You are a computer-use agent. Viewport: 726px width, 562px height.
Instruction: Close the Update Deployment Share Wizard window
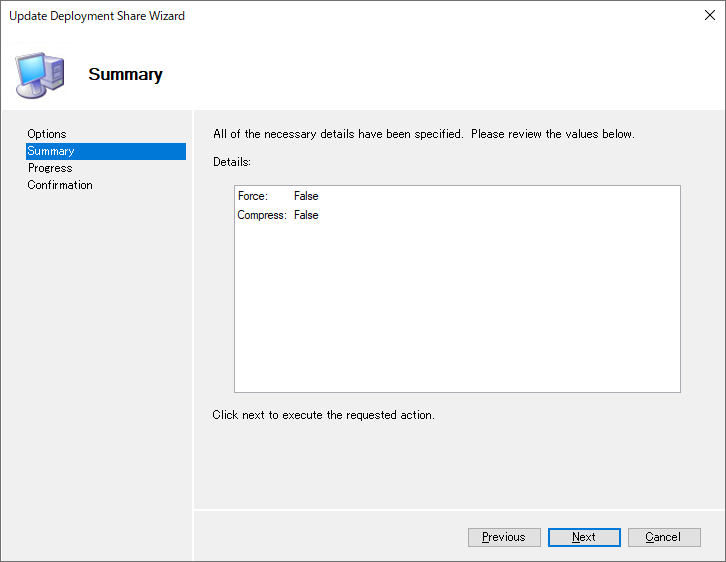[709, 15]
